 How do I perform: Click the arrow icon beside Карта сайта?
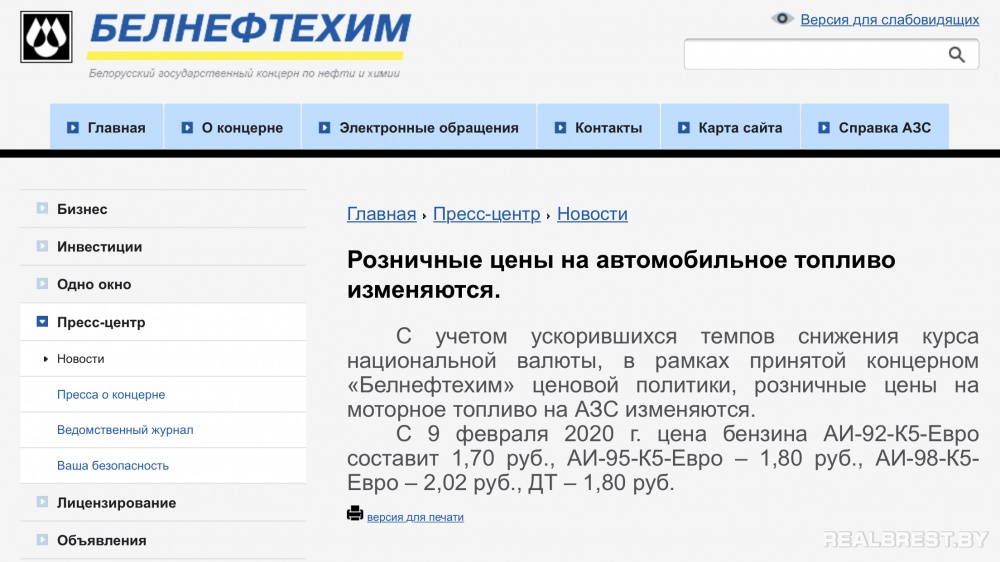coord(684,128)
